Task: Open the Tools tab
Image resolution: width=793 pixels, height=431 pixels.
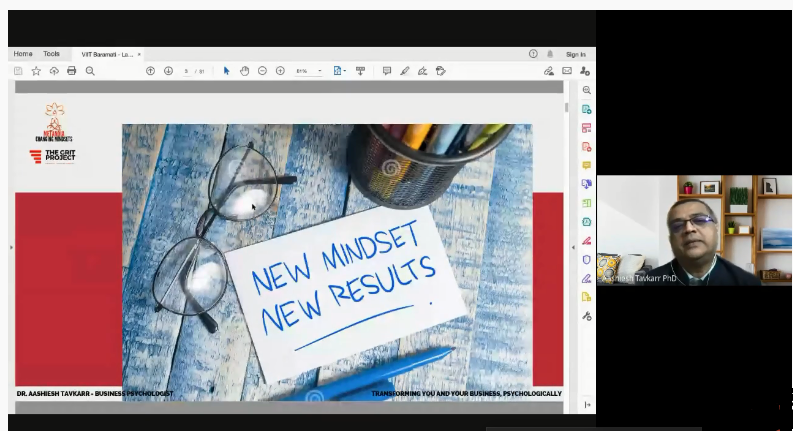Action: [x=51, y=54]
